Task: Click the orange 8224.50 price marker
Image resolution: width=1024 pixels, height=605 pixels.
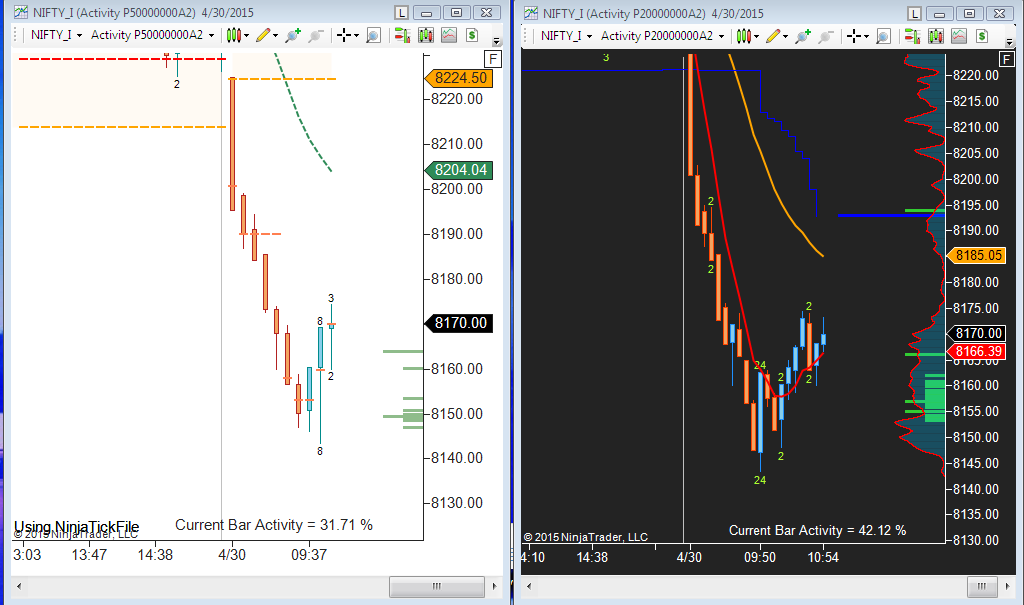Action: pos(459,78)
